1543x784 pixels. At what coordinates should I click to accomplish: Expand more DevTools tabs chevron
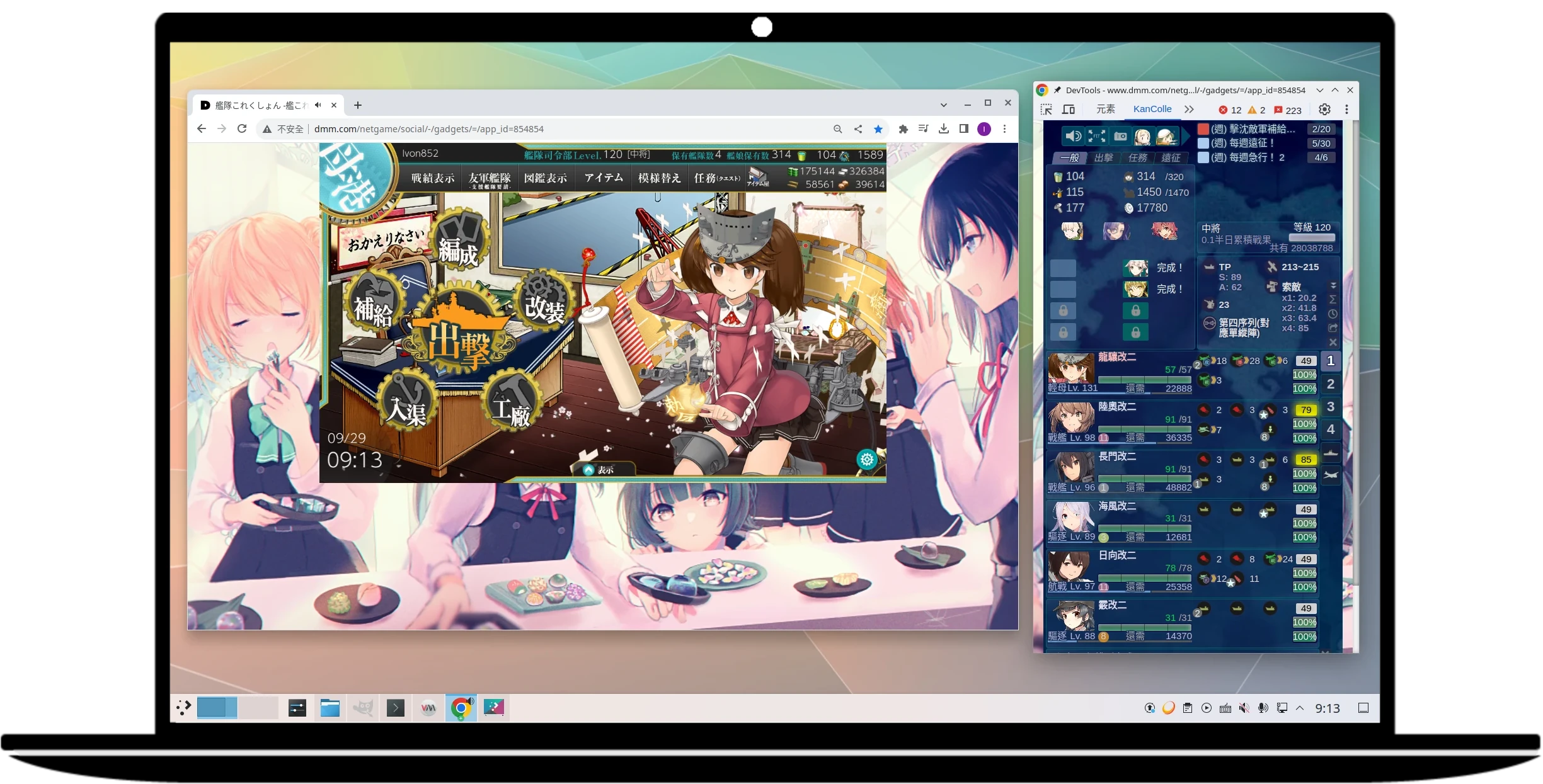(x=1189, y=110)
